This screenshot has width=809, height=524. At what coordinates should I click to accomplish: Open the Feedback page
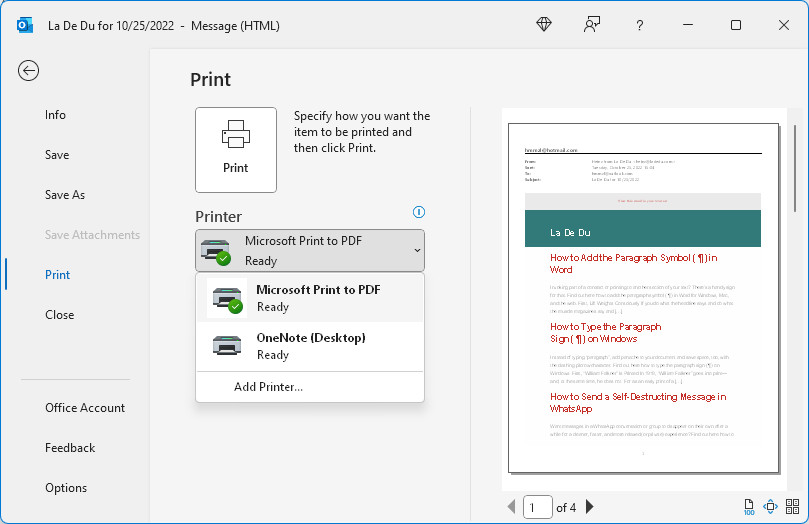70,448
